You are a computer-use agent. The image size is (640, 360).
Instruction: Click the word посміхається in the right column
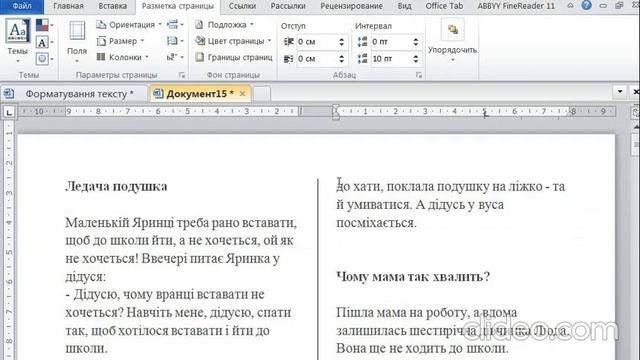(376, 223)
